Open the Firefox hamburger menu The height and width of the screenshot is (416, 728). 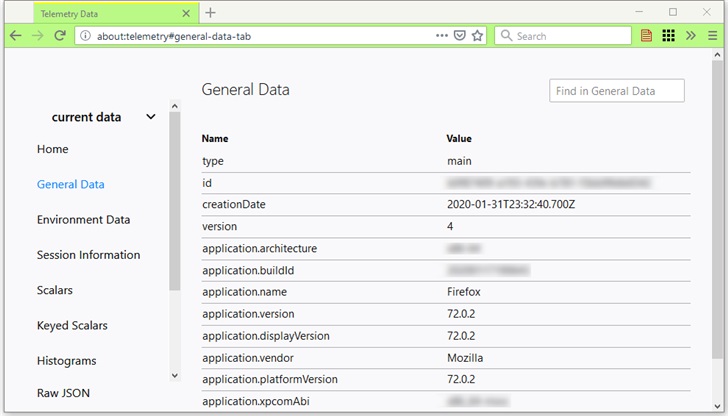[713, 36]
